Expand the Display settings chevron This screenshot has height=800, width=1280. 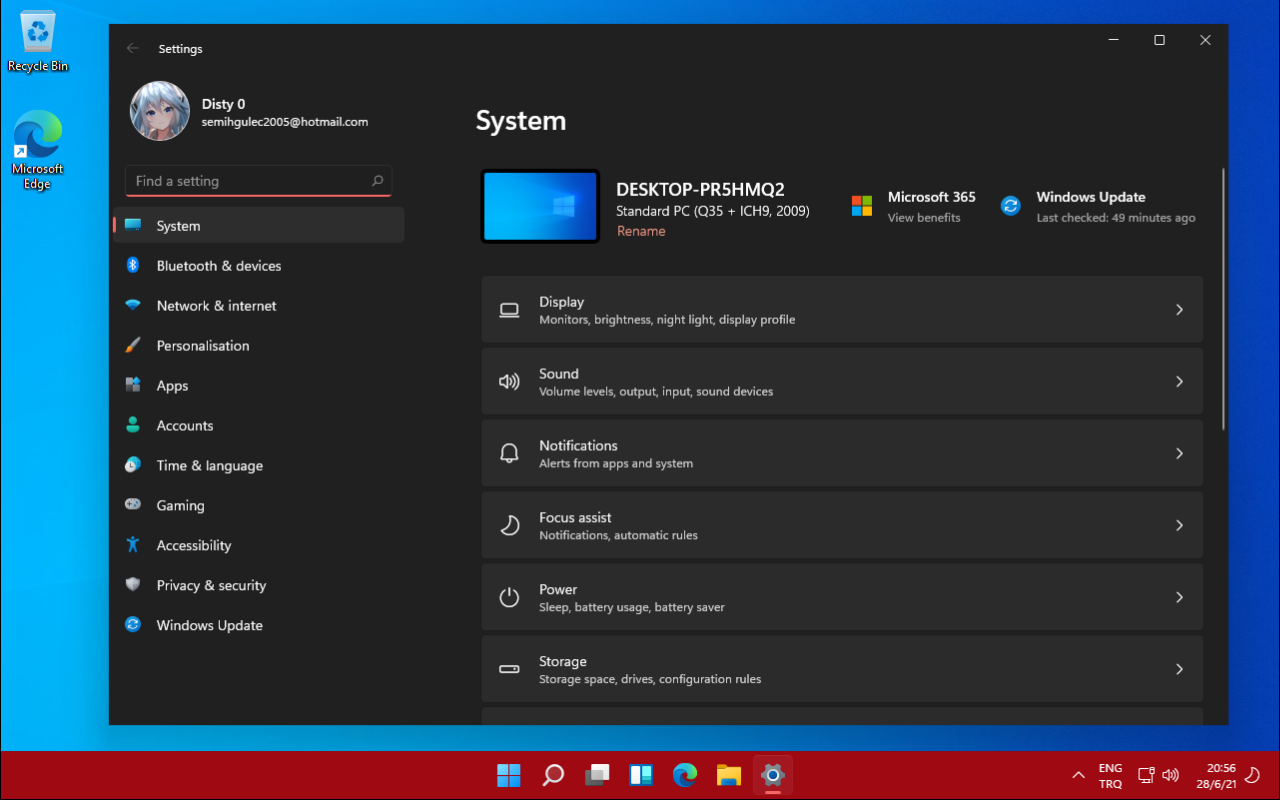(1179, 310)
